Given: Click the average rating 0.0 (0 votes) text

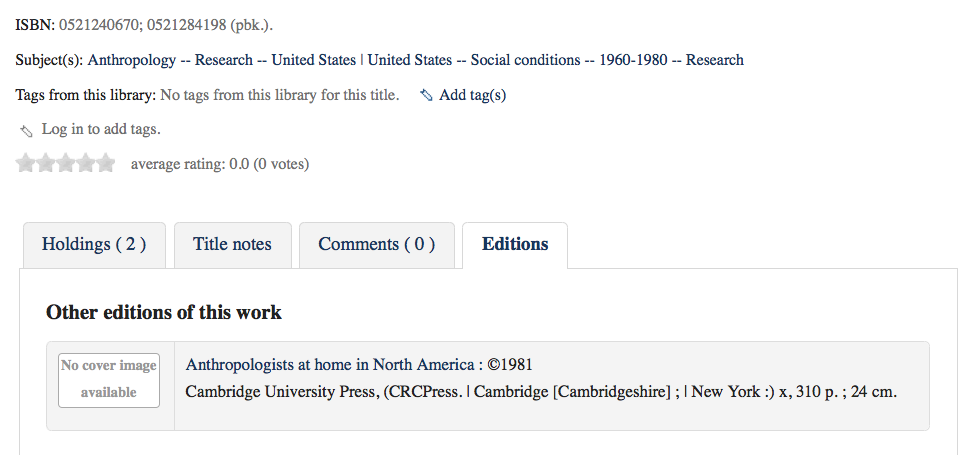Looking at the screenshot, I should coord(220,164).
